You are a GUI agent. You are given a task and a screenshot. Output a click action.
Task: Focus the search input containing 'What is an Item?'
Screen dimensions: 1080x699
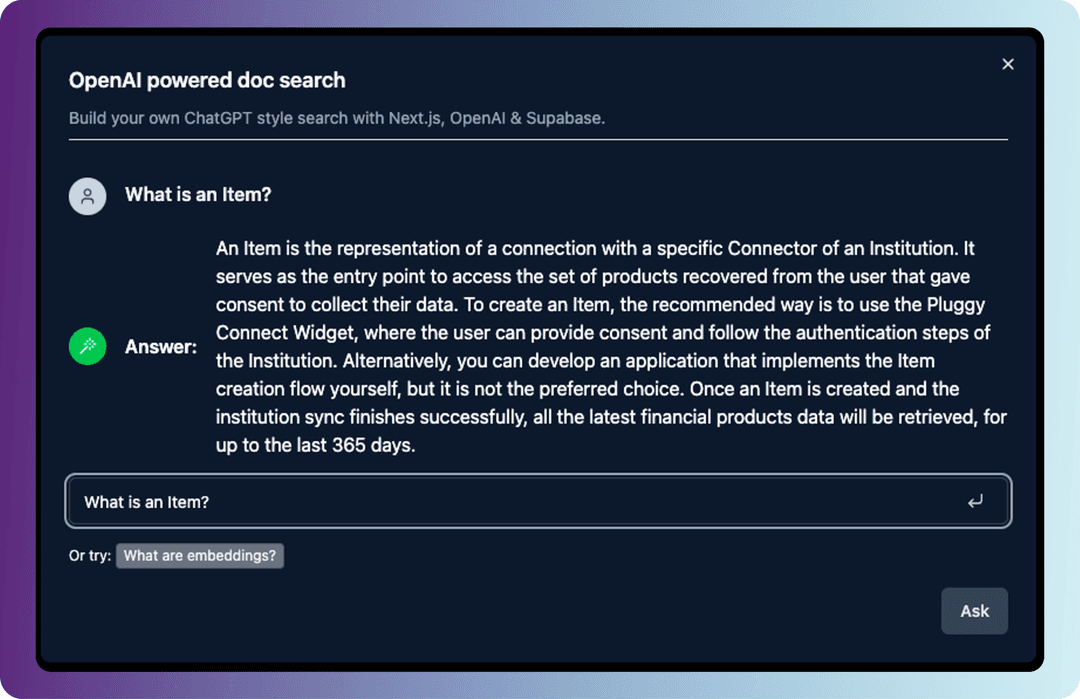point(539,501)
